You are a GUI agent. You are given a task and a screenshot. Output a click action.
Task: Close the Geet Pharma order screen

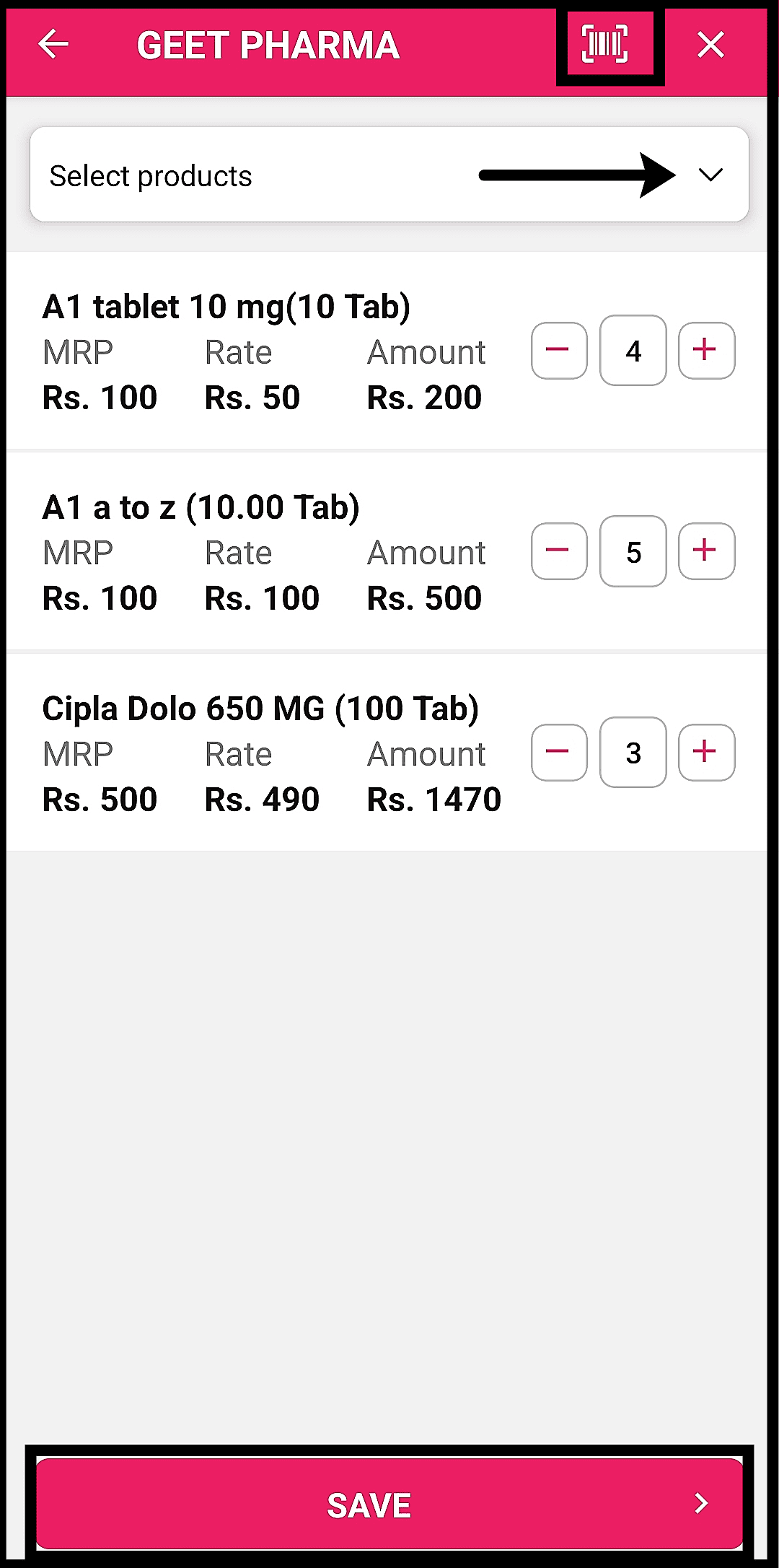click(710, 45)
